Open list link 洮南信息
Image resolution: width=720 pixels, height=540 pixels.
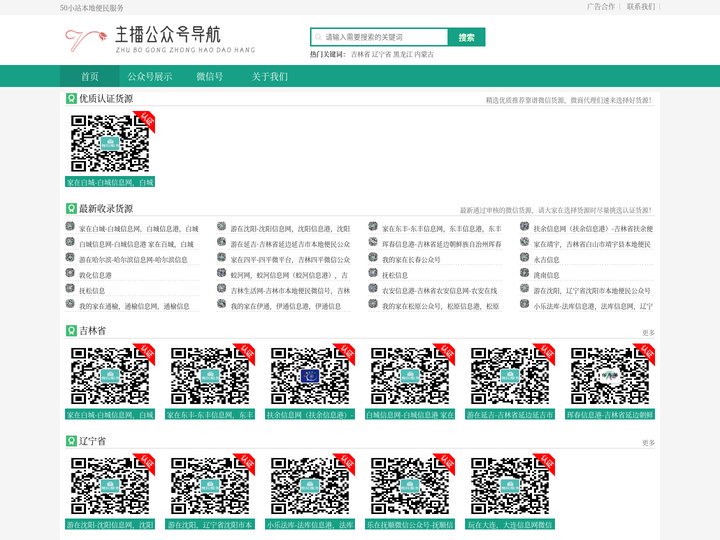[546, 276]
